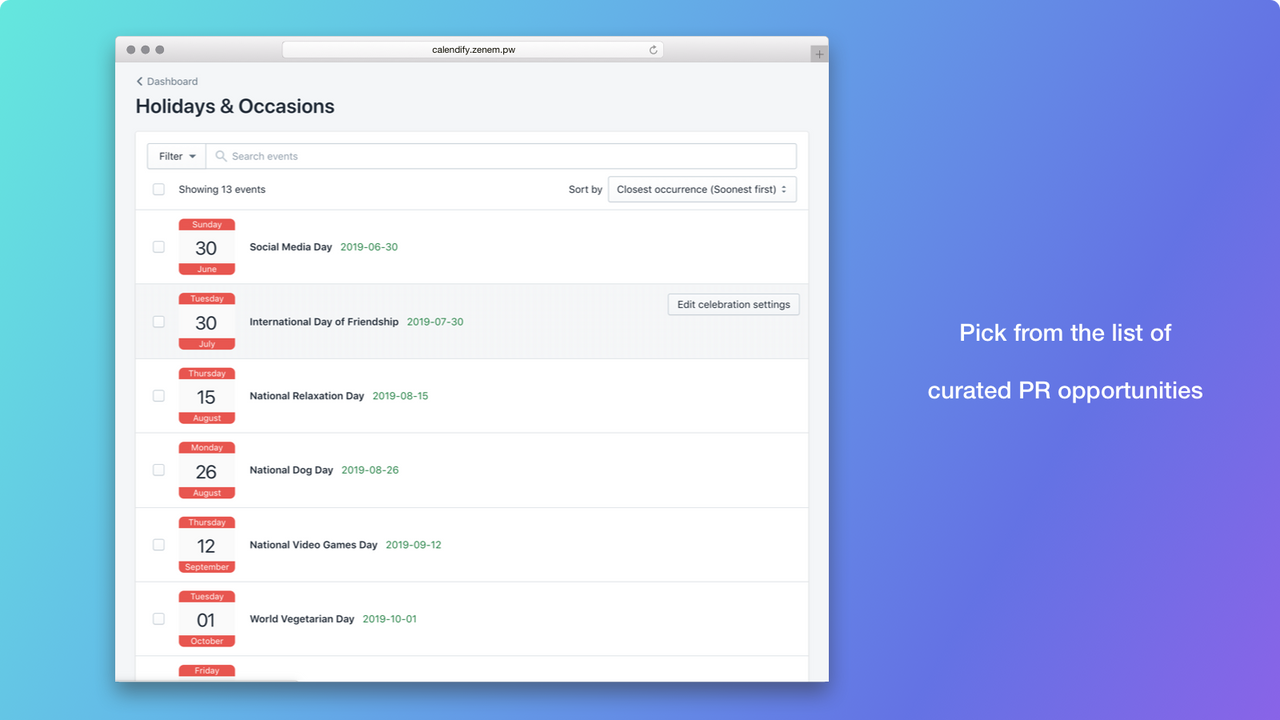
Task: Expand the International Day of Friendship checkbox row
Action: click(x=158, y=321)
